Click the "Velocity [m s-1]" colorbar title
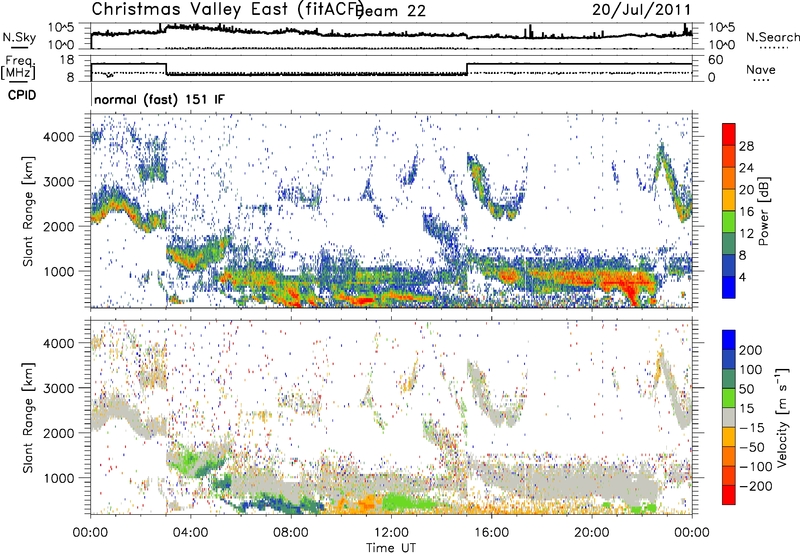Image resolution: width=800 pixels, height=554 pixels. (782, 416)
